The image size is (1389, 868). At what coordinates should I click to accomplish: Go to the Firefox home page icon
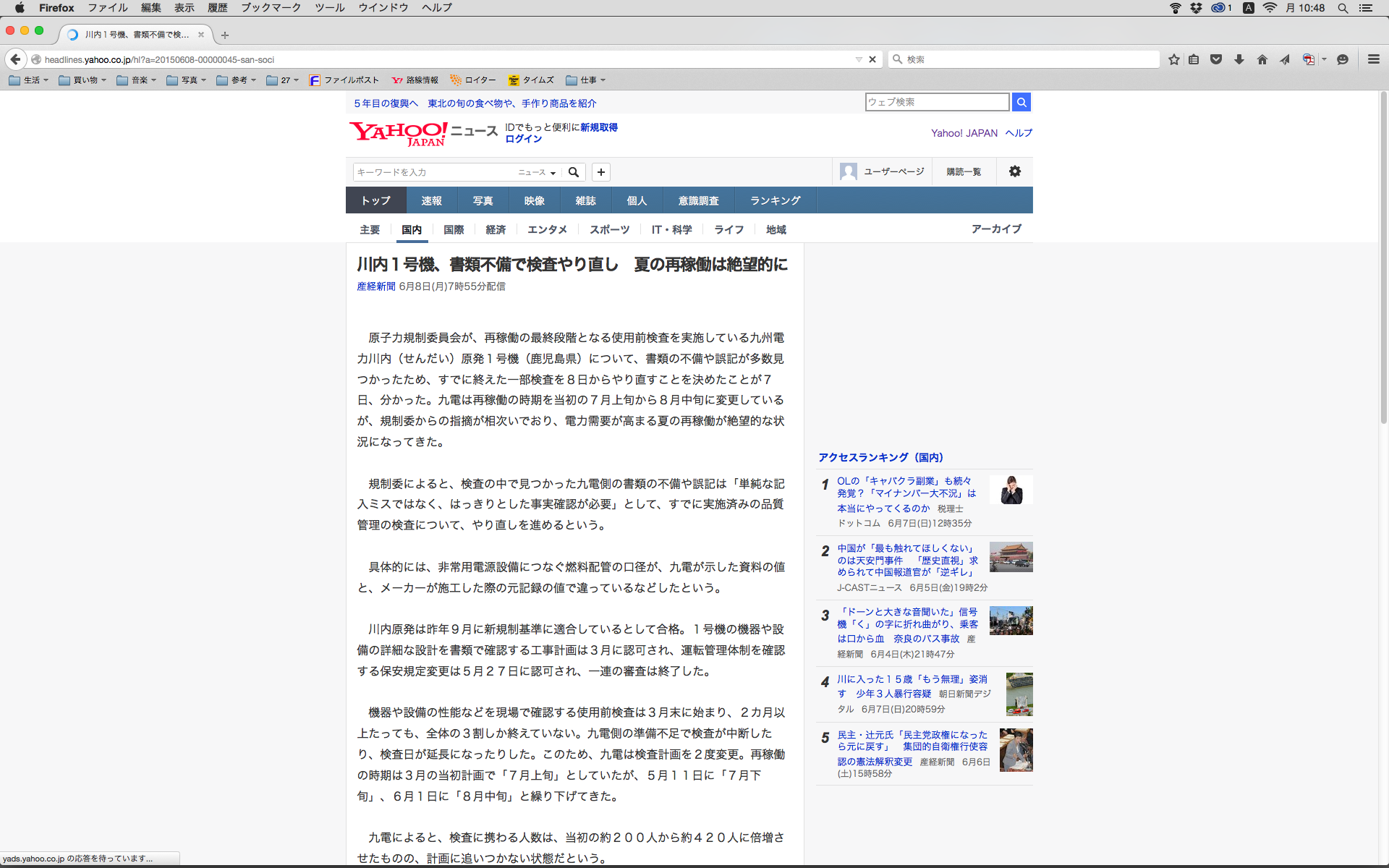click(1262, 59)
